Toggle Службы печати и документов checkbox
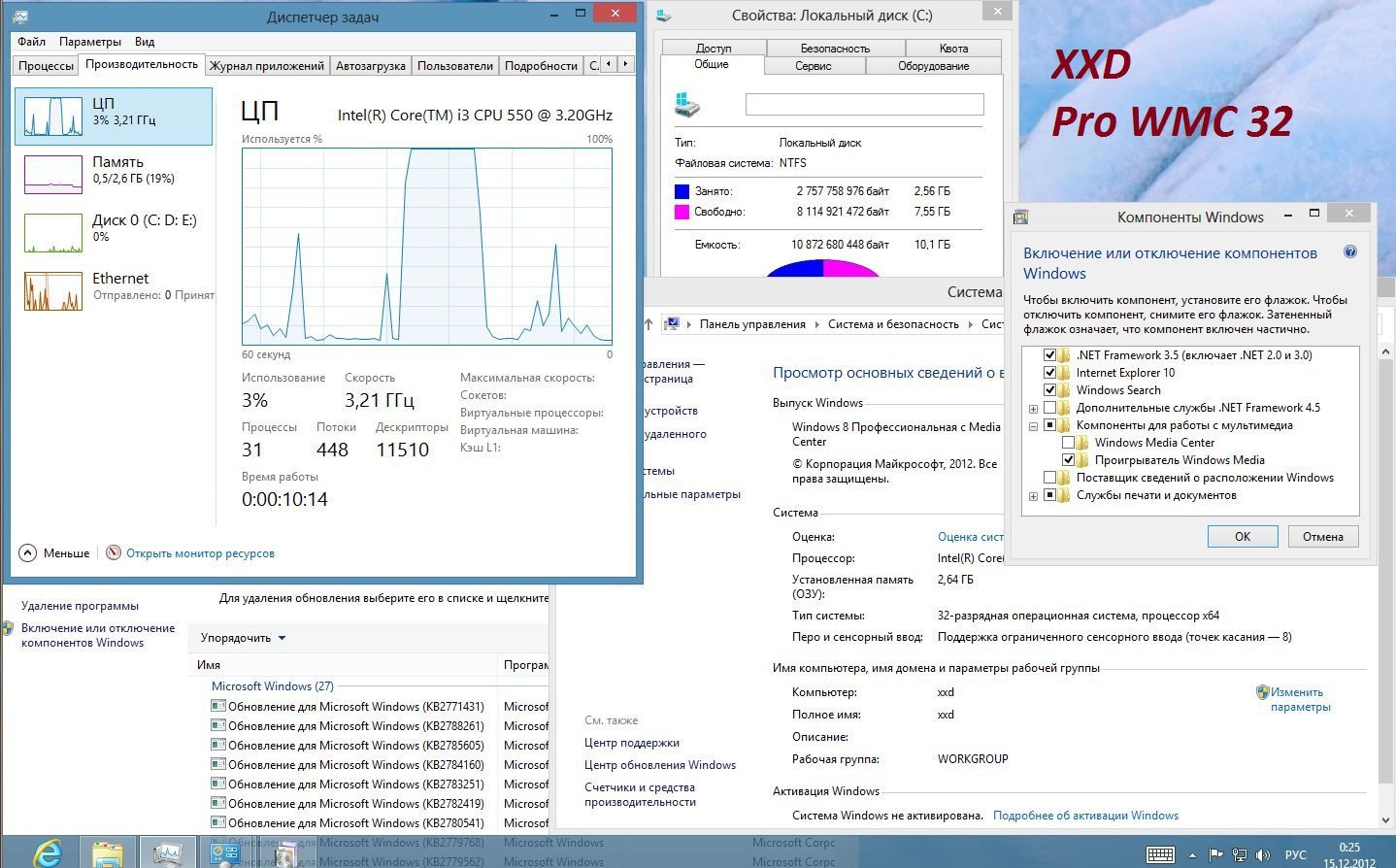The image size is (1396, 868). coord(1049,495)
